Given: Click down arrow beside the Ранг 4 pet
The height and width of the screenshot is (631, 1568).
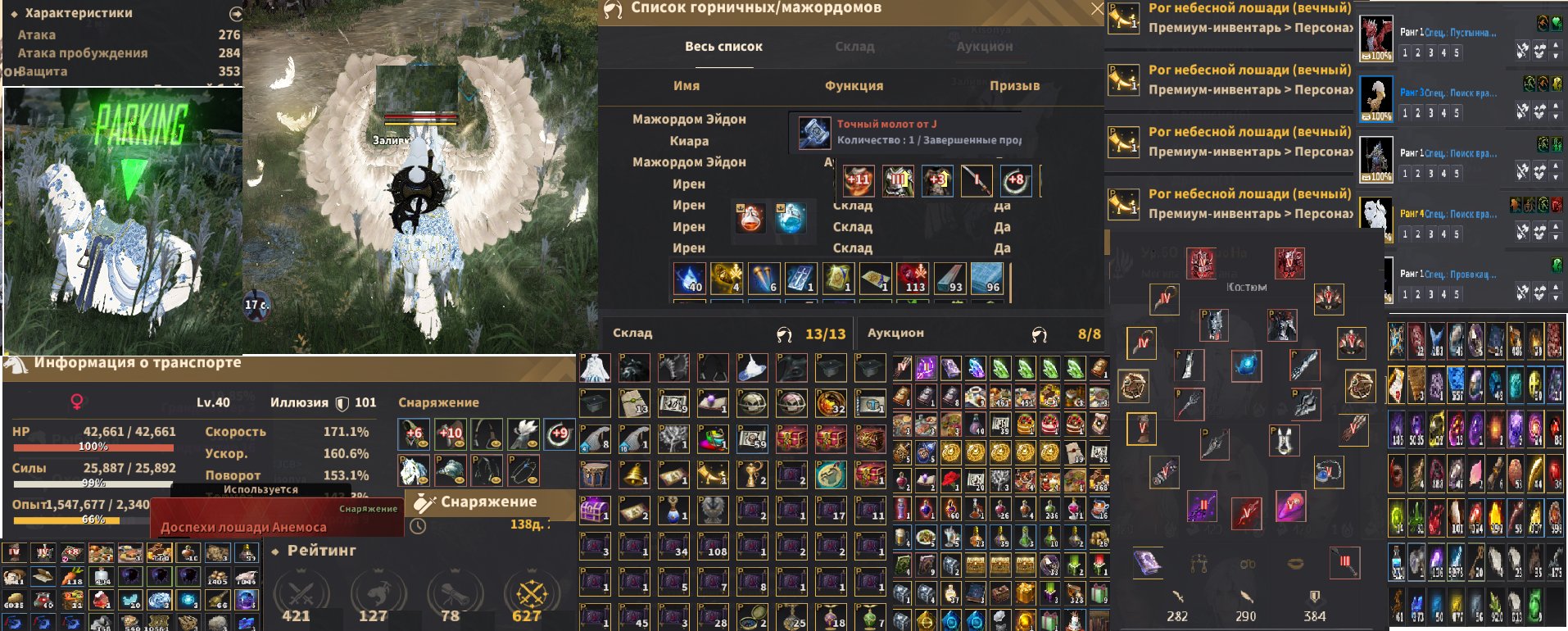Looking at the screenshot, I should [1557, 238].
